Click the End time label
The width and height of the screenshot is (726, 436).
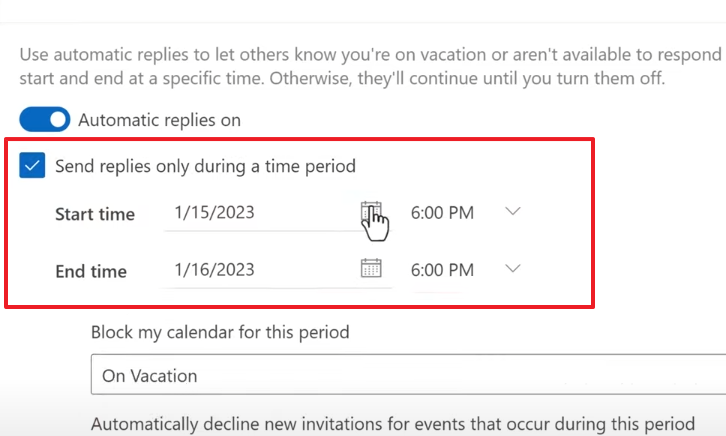click(x=91, y=271)
